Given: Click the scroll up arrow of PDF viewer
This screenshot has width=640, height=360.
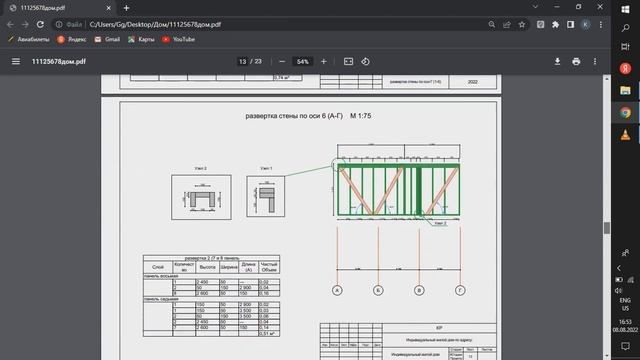Looking at the screenshot, I should coord(607,78).
